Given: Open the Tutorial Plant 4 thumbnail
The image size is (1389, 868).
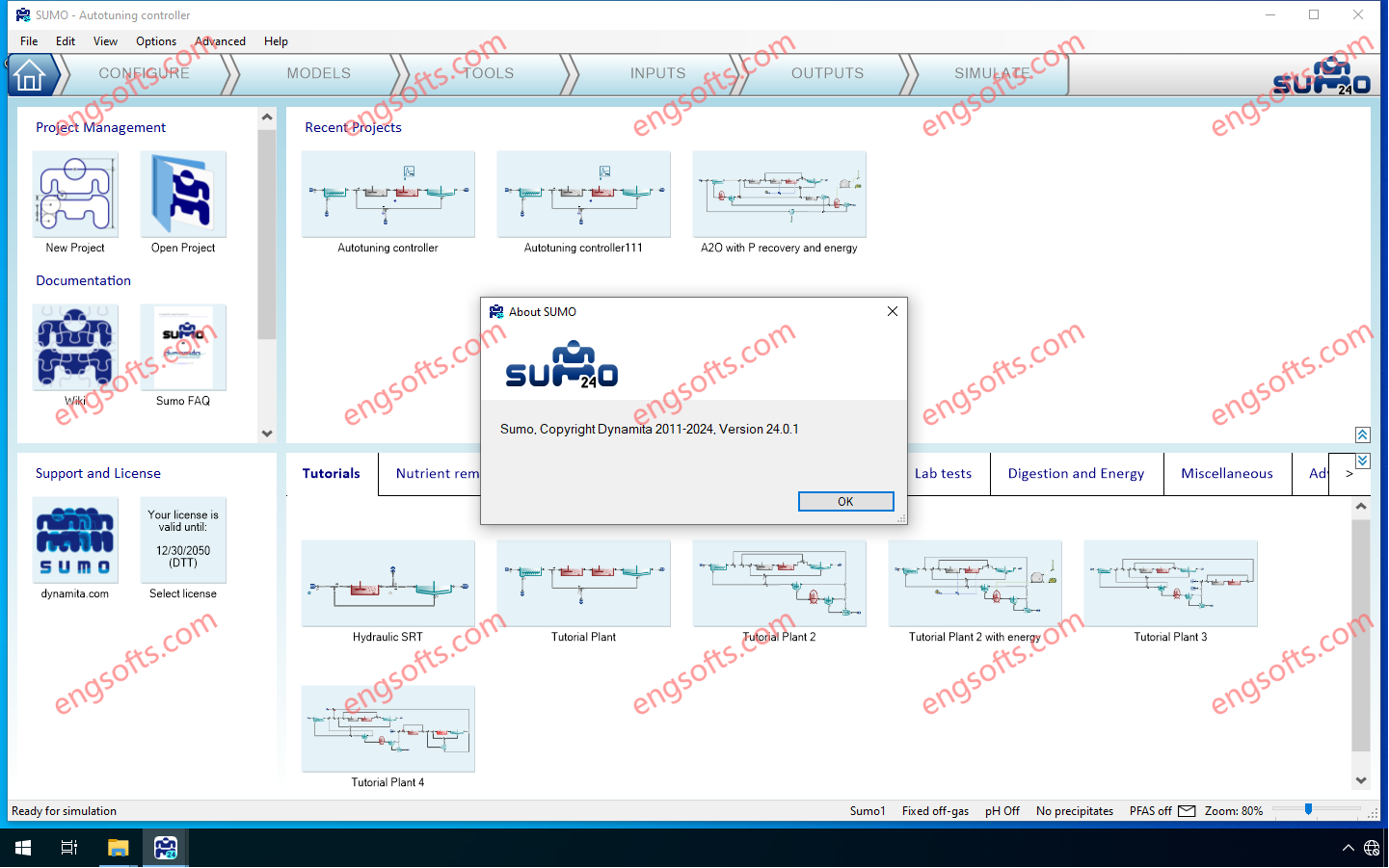Looking at the screenshot, I should pyautogui.click(x=387, y=729).
